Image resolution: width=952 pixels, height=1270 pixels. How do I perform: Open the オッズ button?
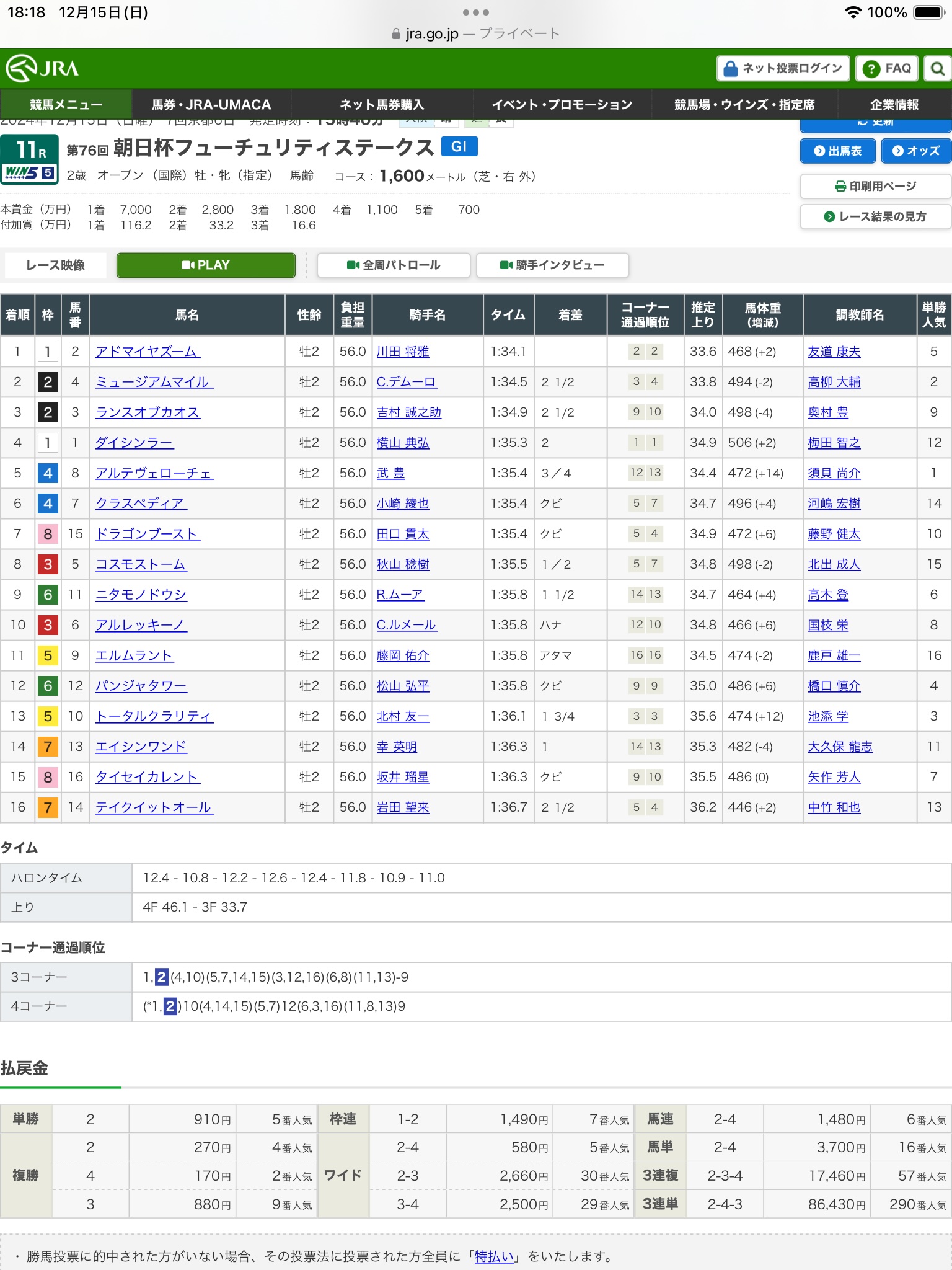(915, 151)
